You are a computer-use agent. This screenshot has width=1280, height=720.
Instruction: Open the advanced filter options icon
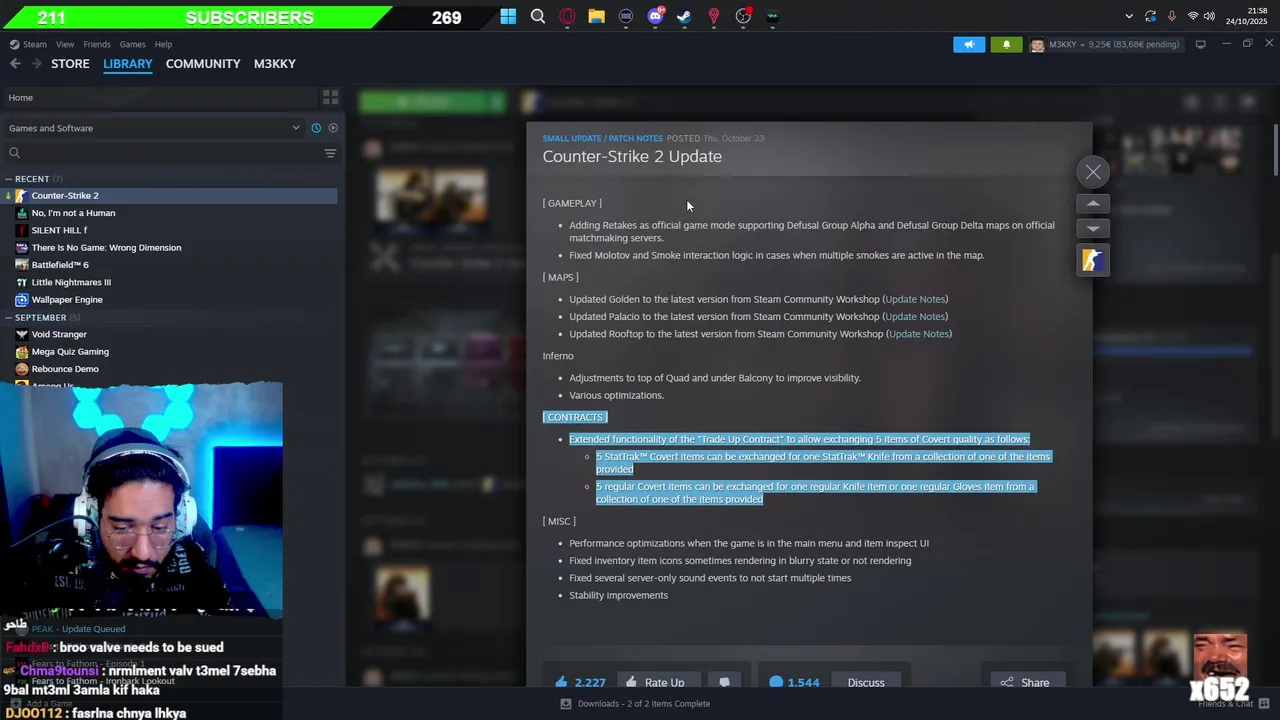coord(330,153)
